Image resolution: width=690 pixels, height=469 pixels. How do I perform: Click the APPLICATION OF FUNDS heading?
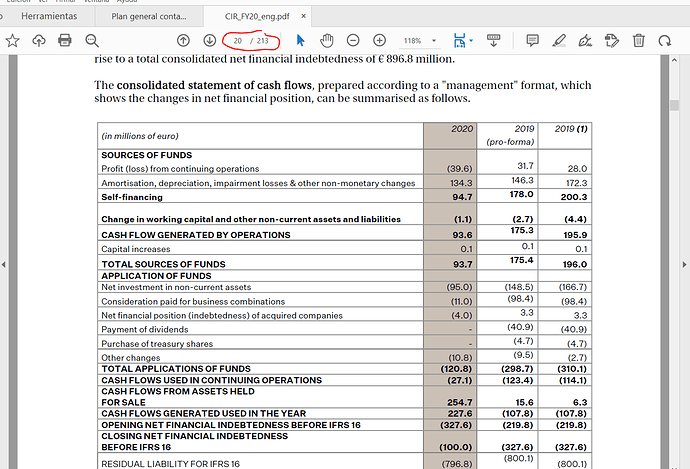(156, 276)
